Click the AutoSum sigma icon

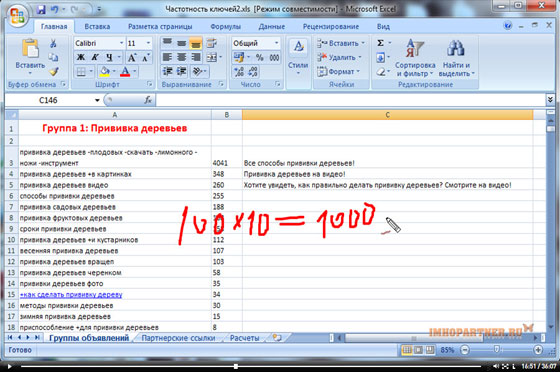point(380,43)
